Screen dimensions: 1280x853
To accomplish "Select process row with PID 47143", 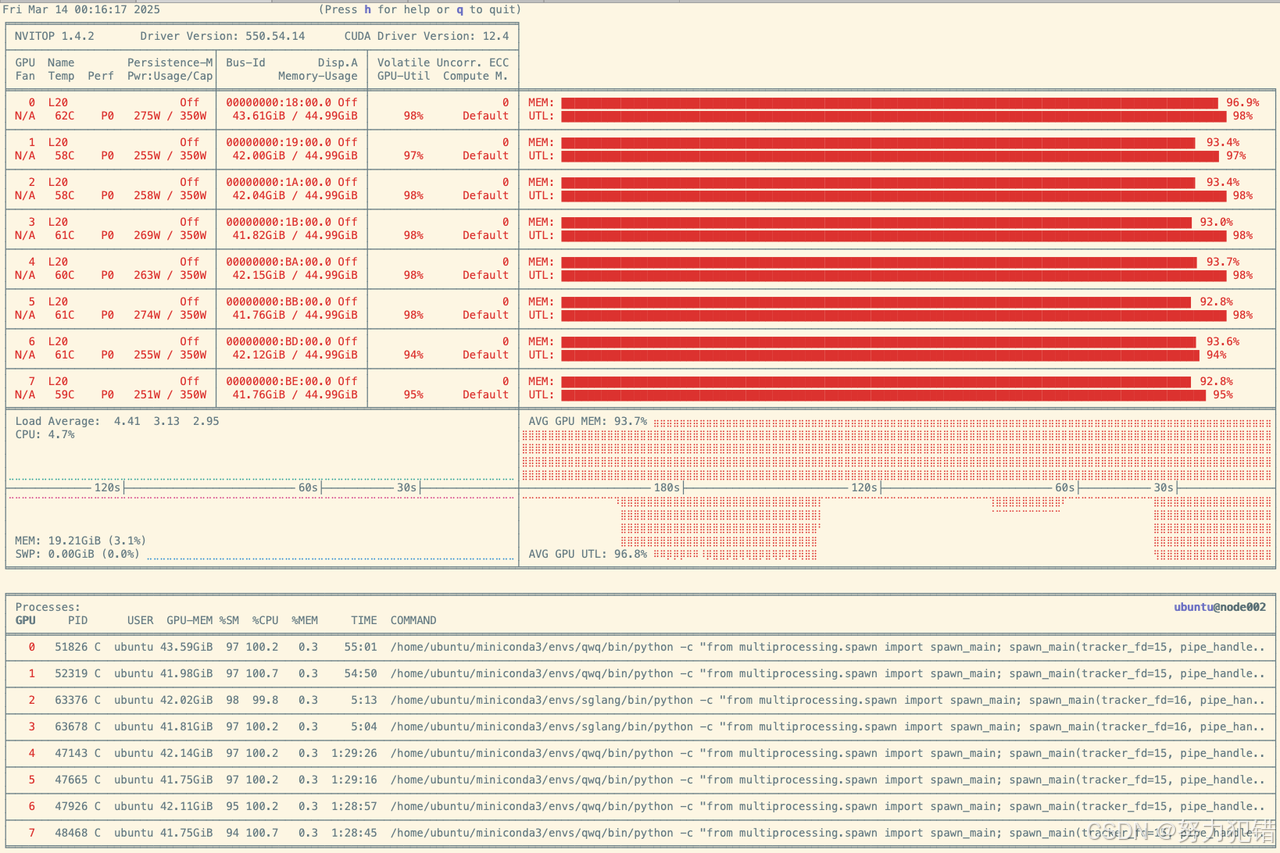I will [x=640, y=753].
